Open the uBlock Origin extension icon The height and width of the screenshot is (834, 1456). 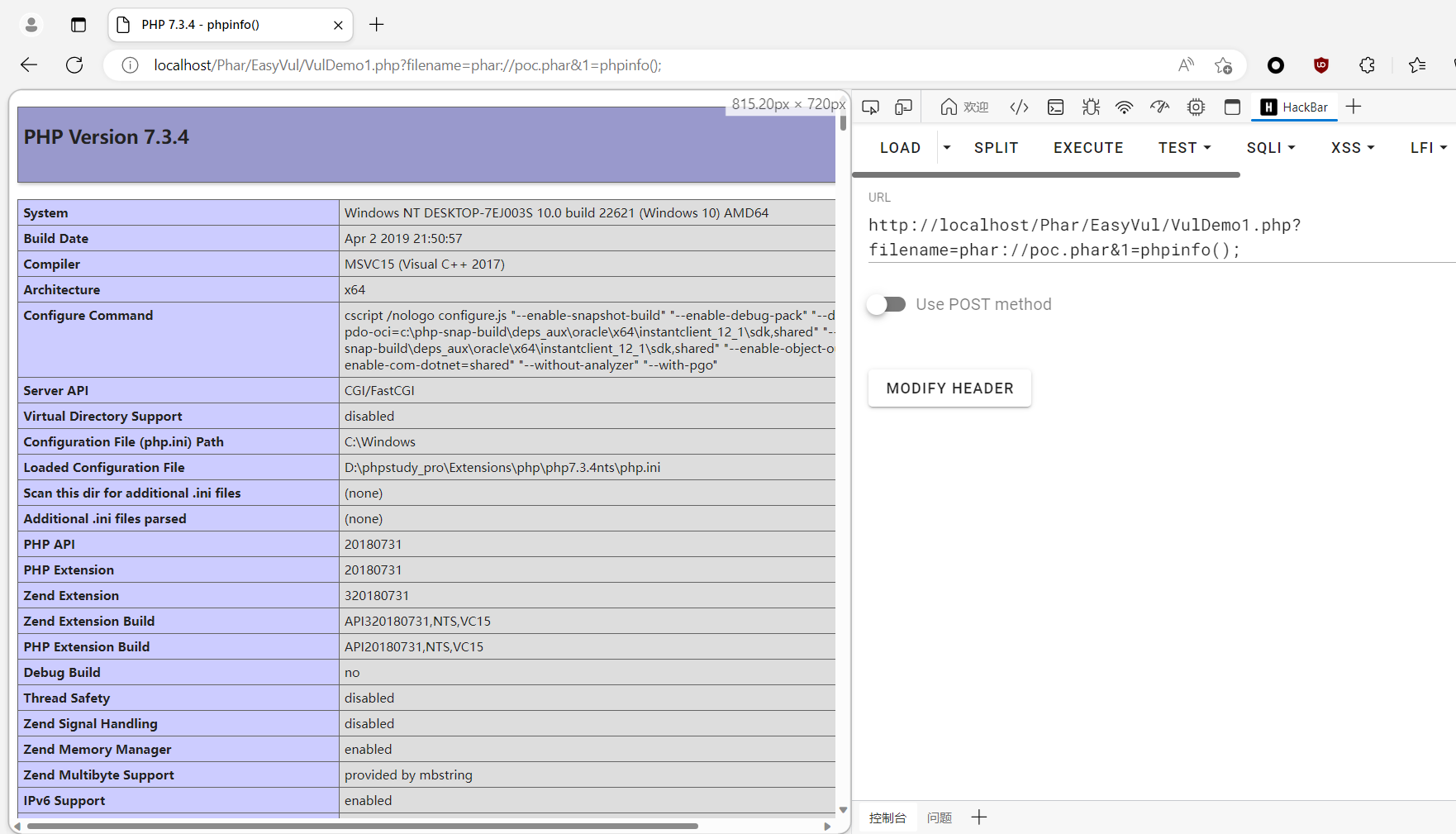1321,65
